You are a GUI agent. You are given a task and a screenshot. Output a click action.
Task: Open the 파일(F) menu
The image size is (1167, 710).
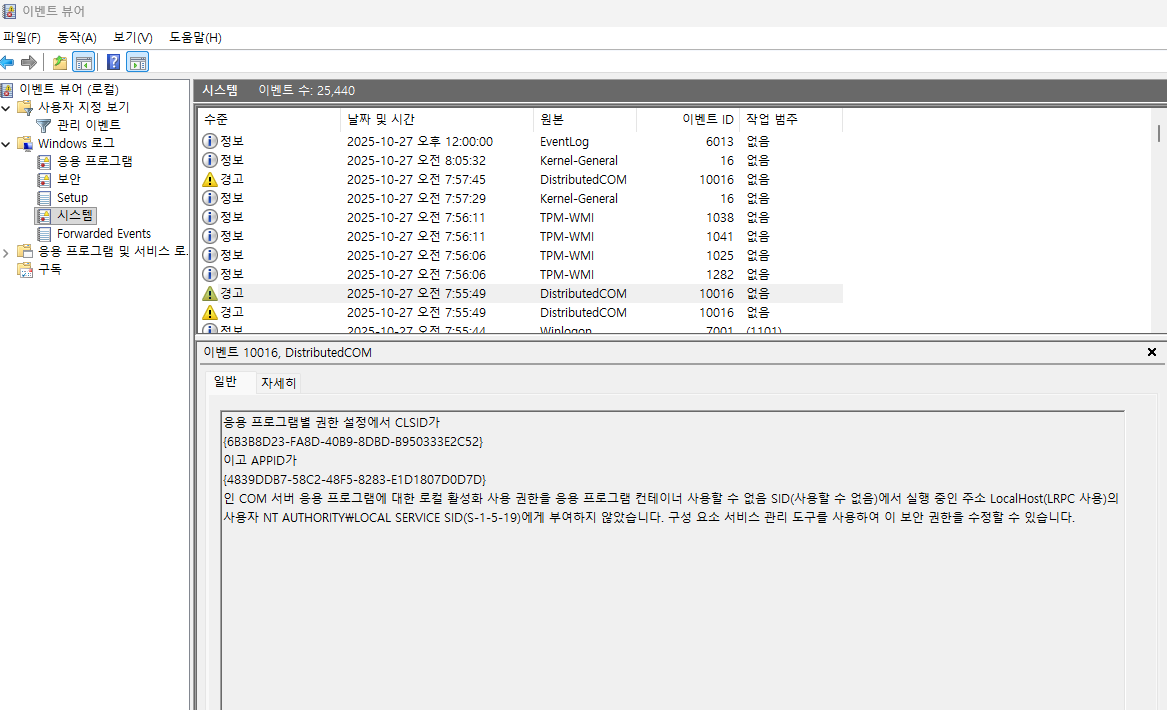22,37
